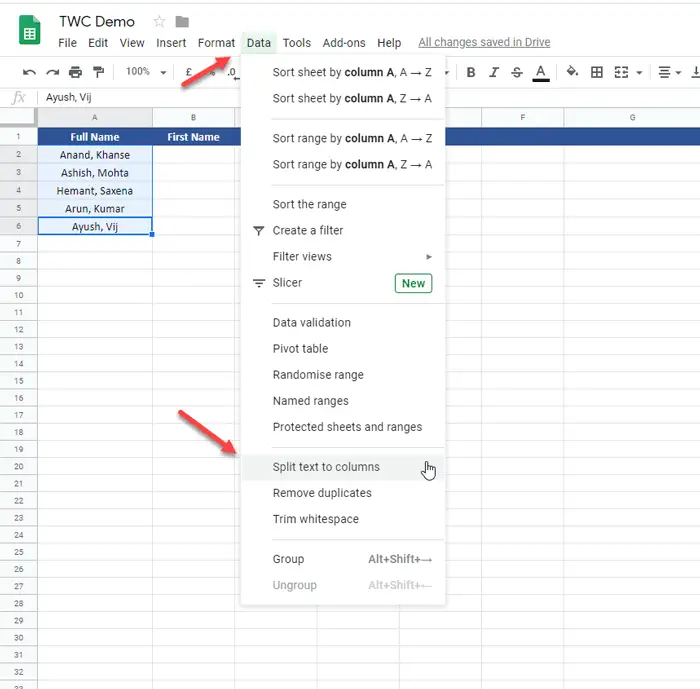Choose Sort range by column A, Z to A
The image size is (700, 689).
point(343,164)
